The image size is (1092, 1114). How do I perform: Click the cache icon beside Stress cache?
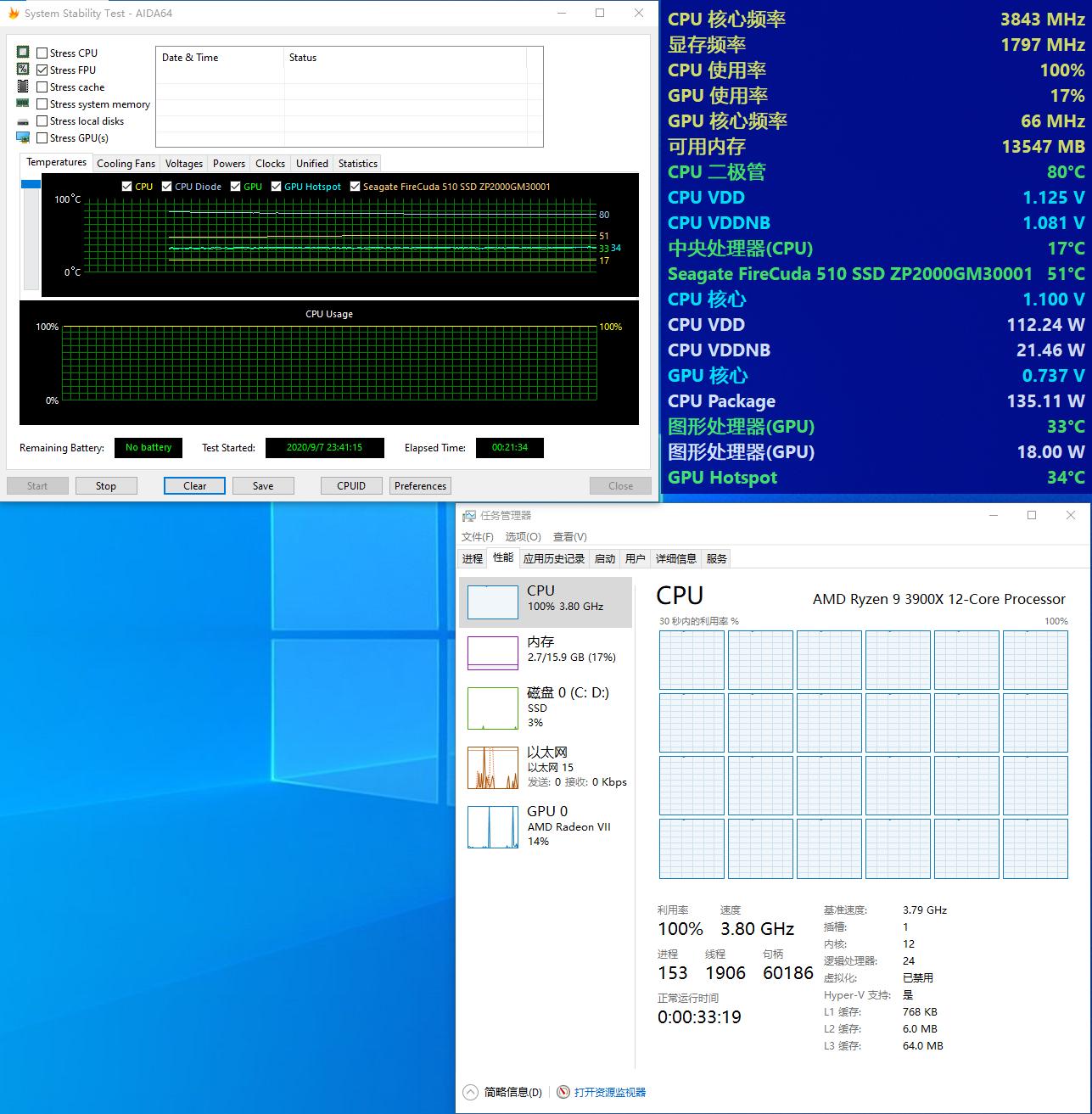(22, 86)
